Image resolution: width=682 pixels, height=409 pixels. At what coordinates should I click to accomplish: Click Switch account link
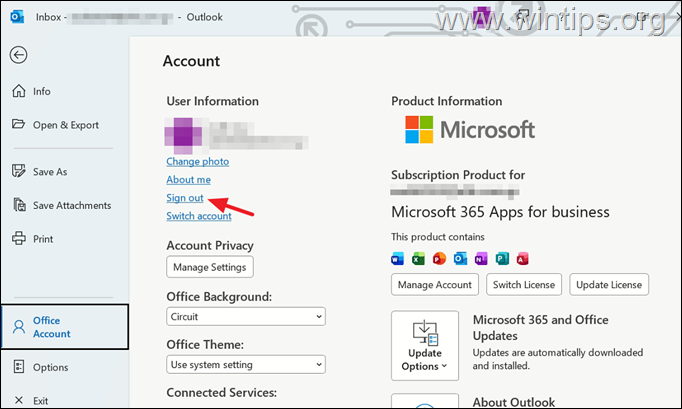point(199,216)
